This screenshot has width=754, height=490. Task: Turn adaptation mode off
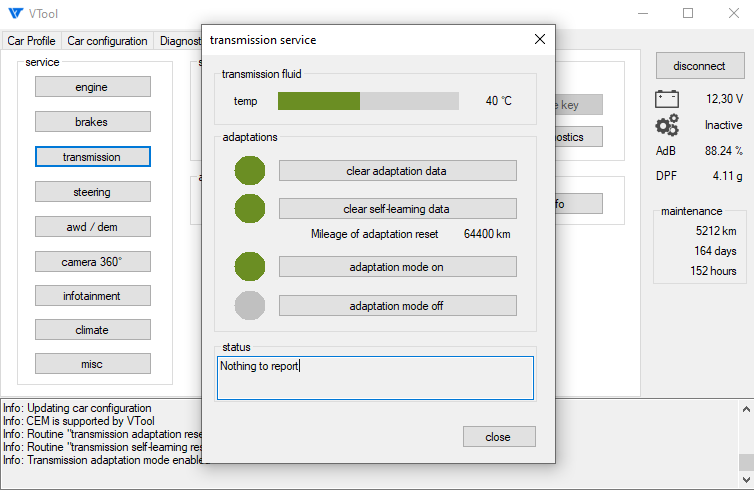397,305
